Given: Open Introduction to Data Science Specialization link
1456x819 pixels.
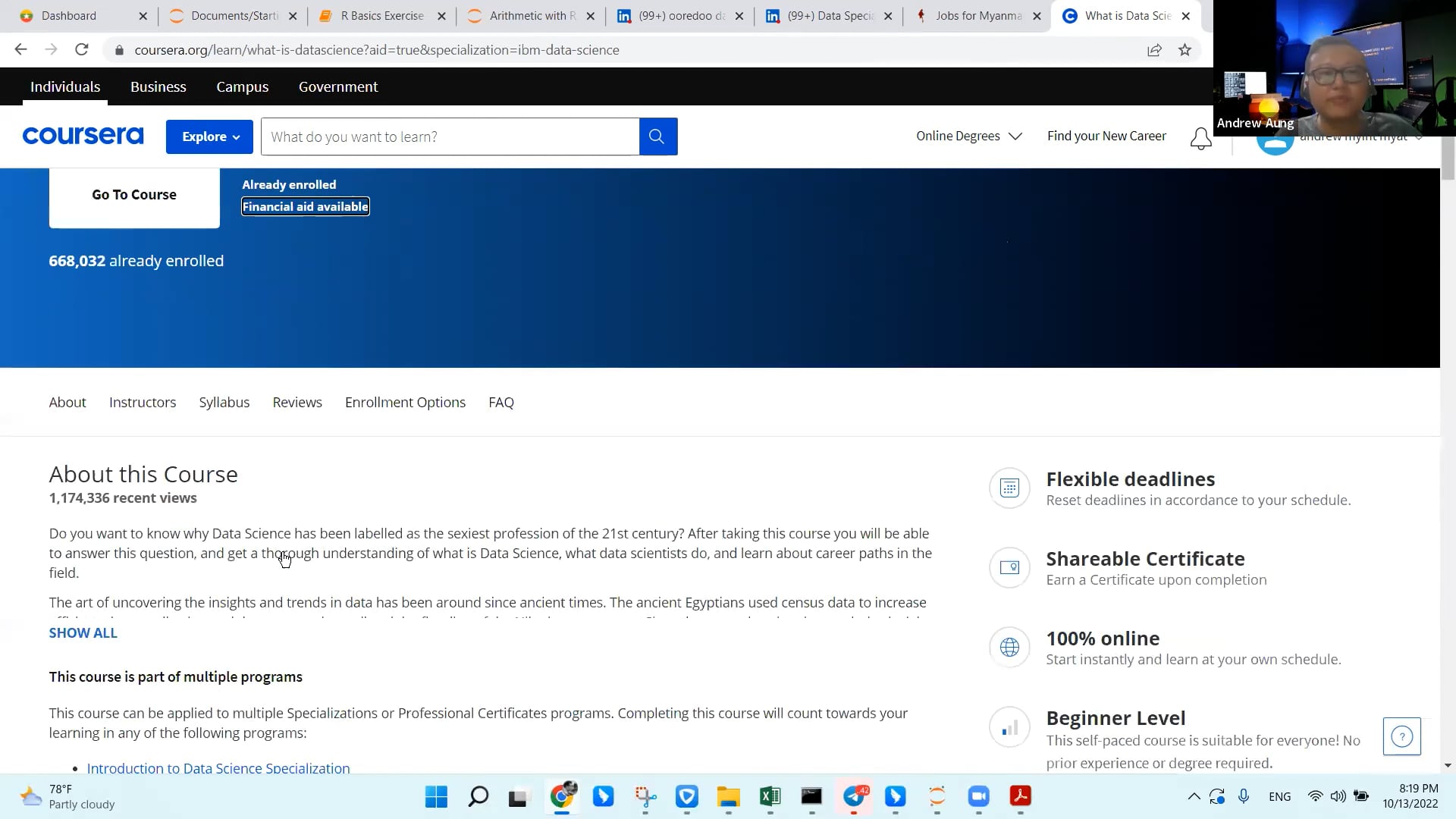Looking at the screenshot, I should 218,768.
